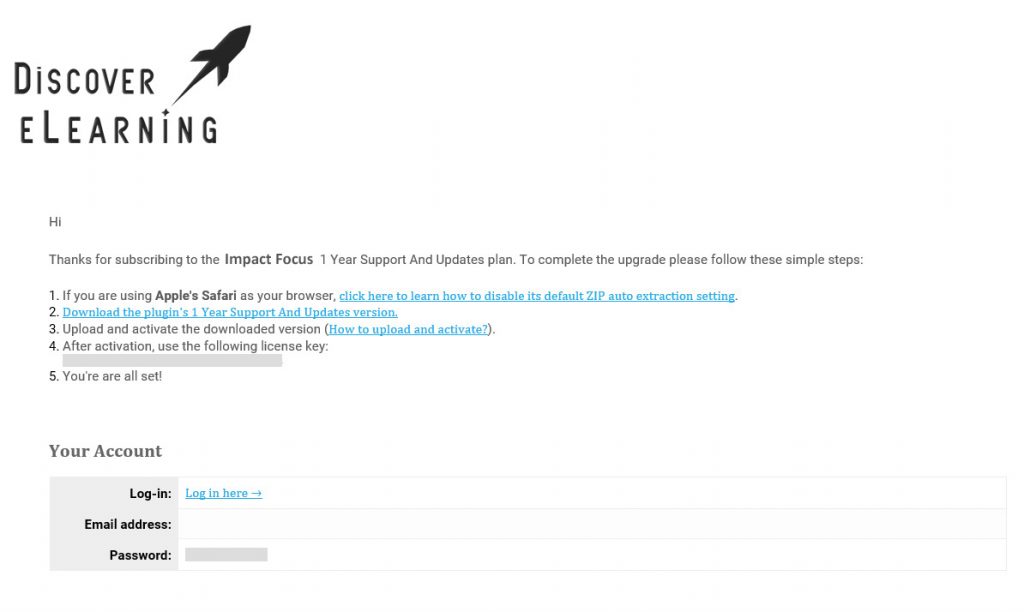Click the eLearning text in logo
1024x612 pixels.
[x=119, y=127]
